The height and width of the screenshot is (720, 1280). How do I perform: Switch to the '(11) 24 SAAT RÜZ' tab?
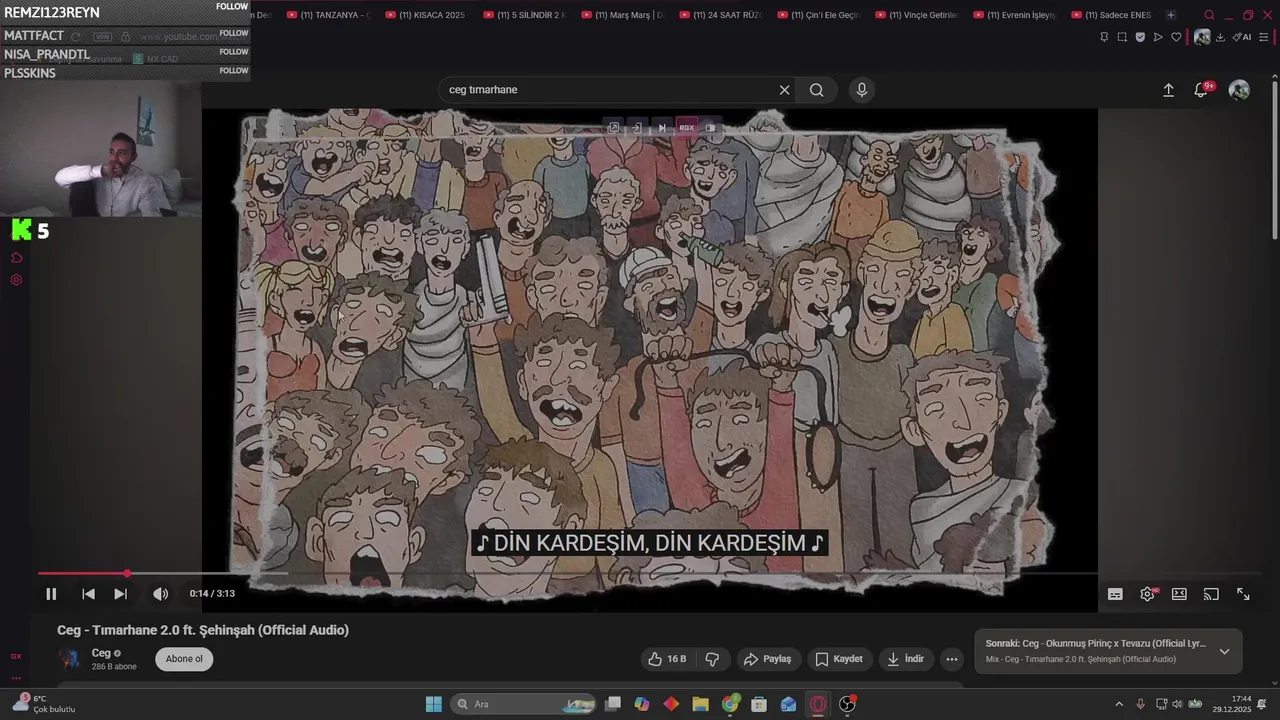coord(719,15)
